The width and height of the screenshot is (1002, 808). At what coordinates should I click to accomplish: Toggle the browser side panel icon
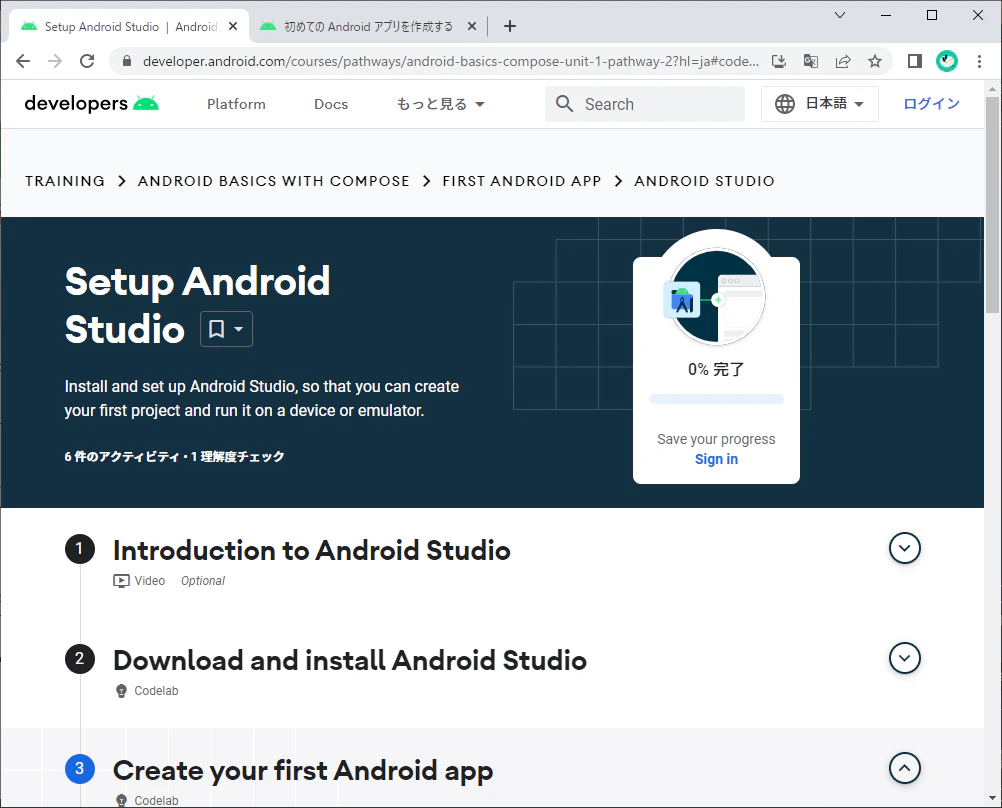(x=914, y=61)
